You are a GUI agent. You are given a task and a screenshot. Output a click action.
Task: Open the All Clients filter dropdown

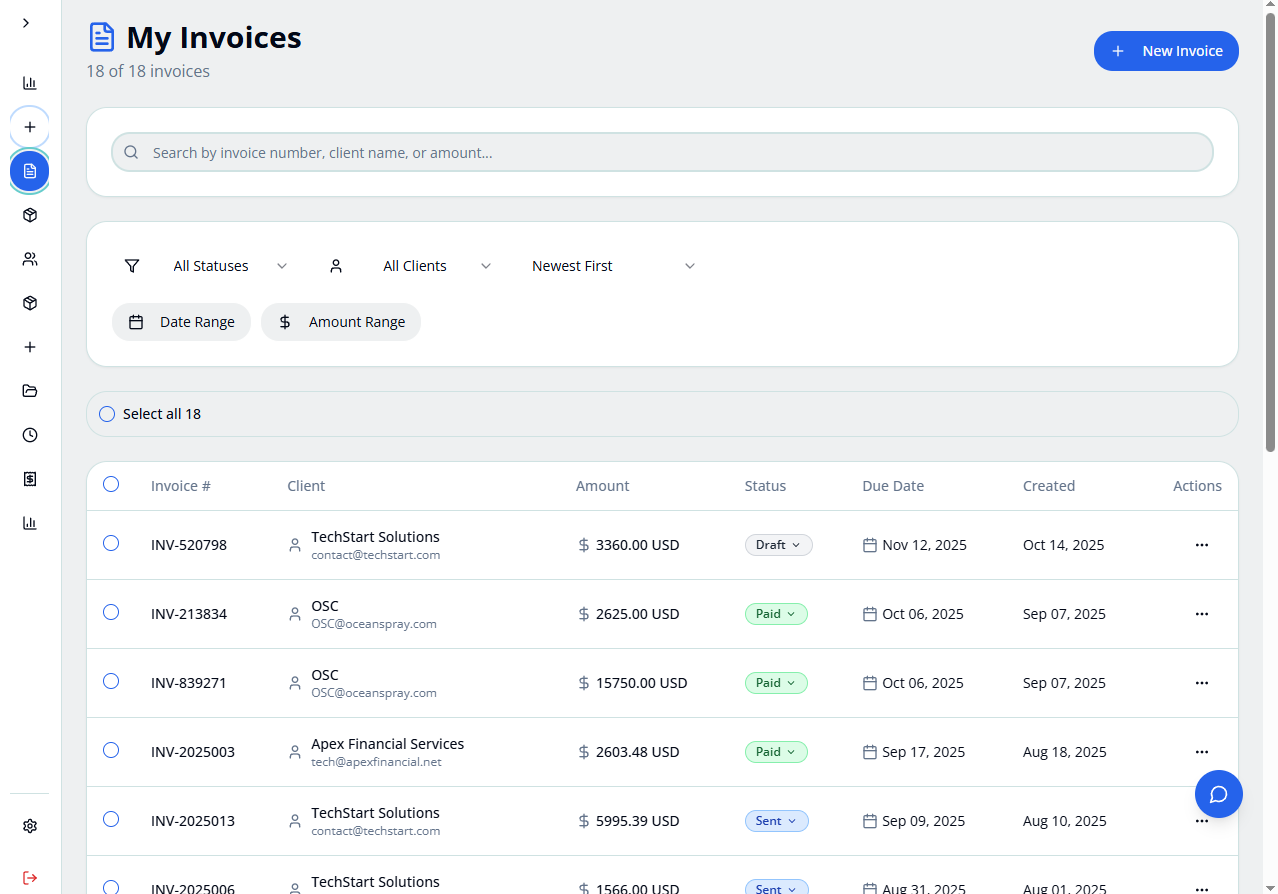(x=434, y=265)
